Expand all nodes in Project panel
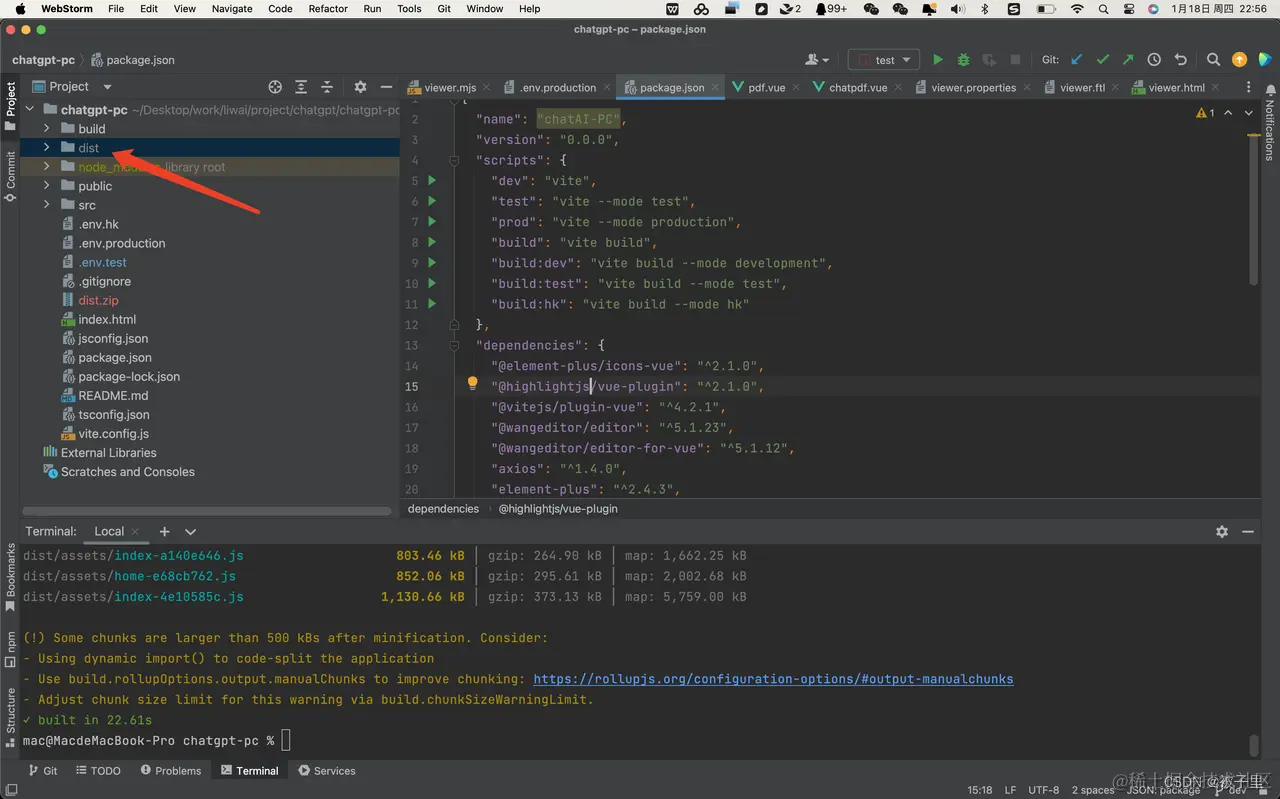The image size is (1280, 799). 301,87
